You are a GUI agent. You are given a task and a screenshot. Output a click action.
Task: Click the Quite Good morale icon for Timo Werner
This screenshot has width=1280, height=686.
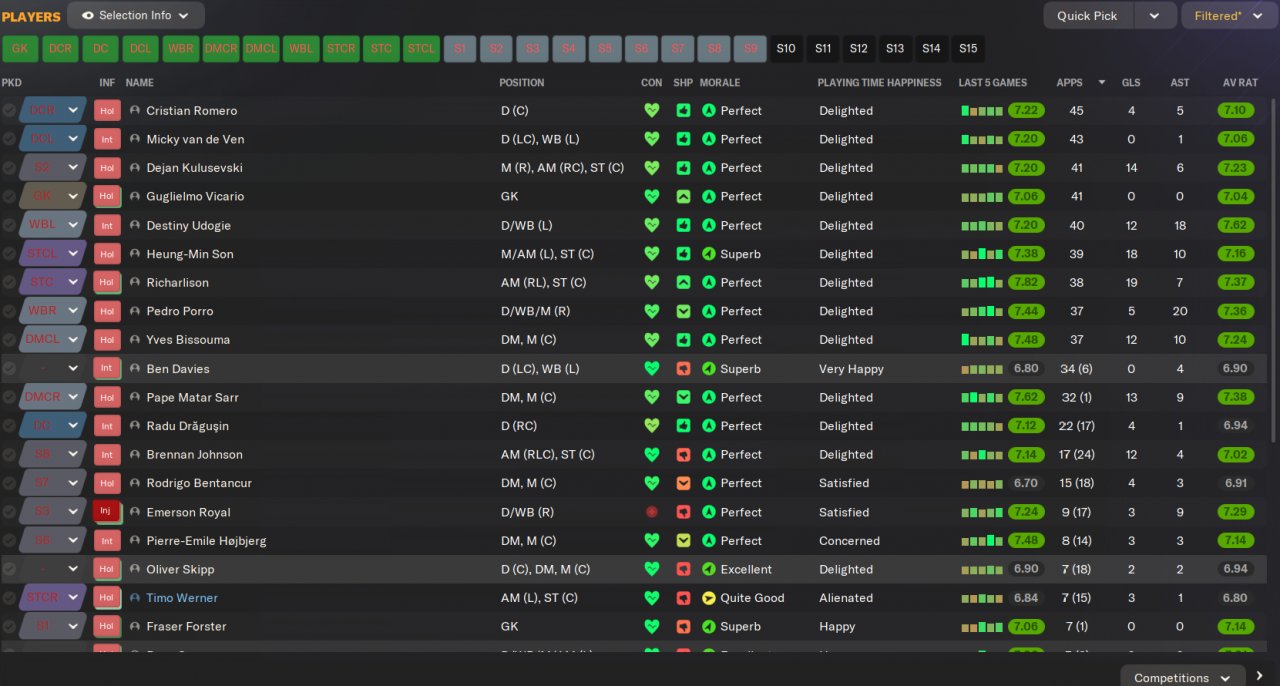tap(708, 598)
